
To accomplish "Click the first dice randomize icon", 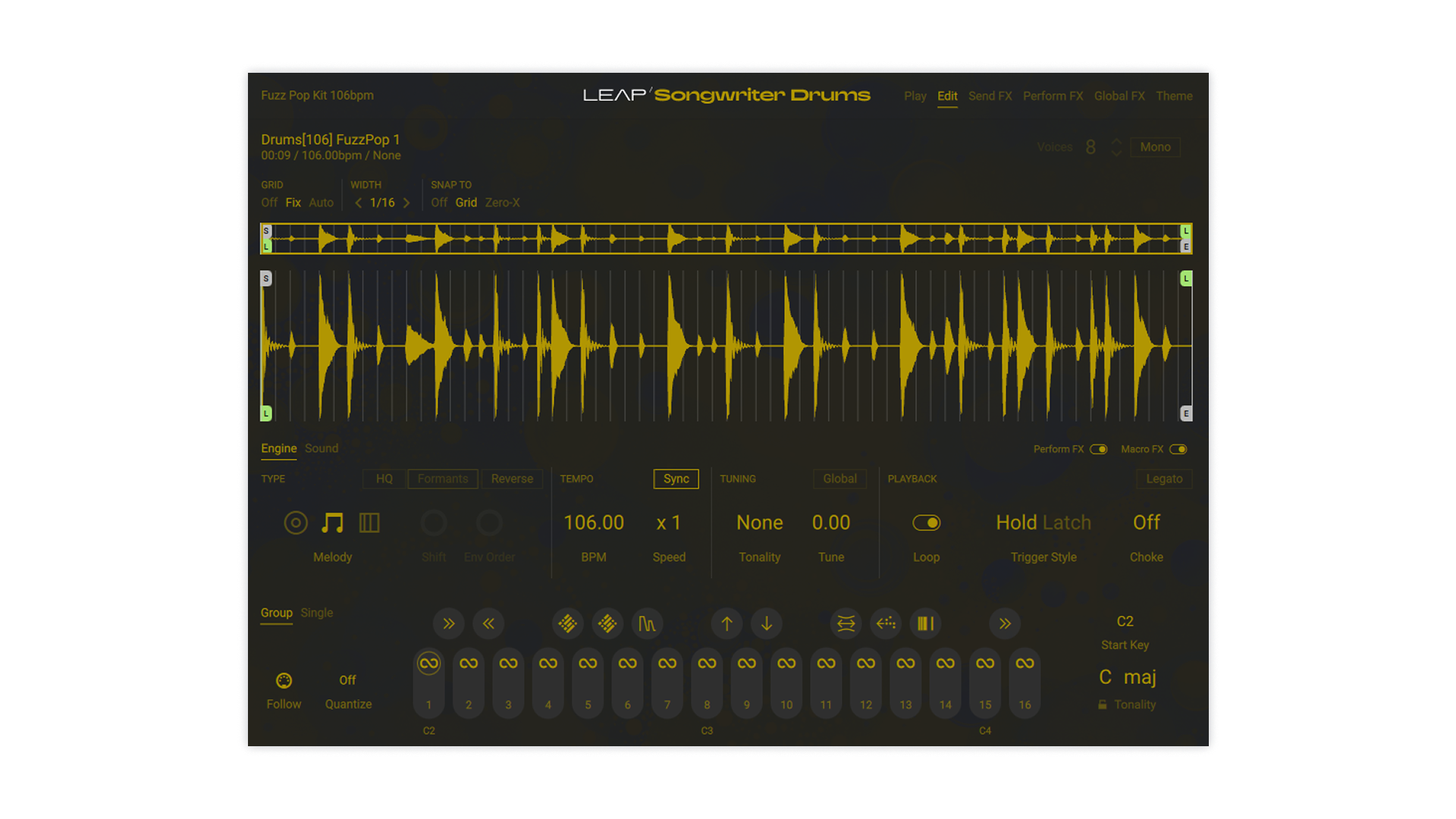I will pyautogui.click(x=567, y=623).
